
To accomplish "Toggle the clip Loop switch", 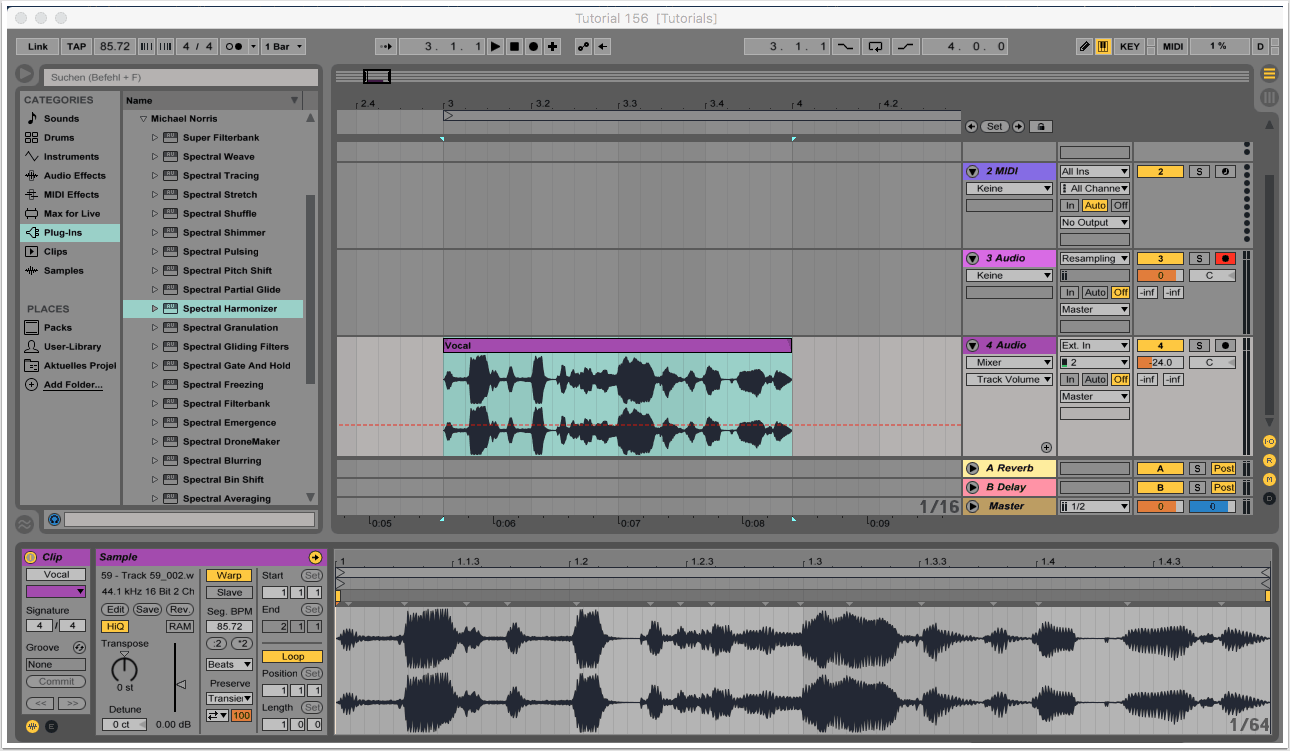I will (x=292, y=657).
